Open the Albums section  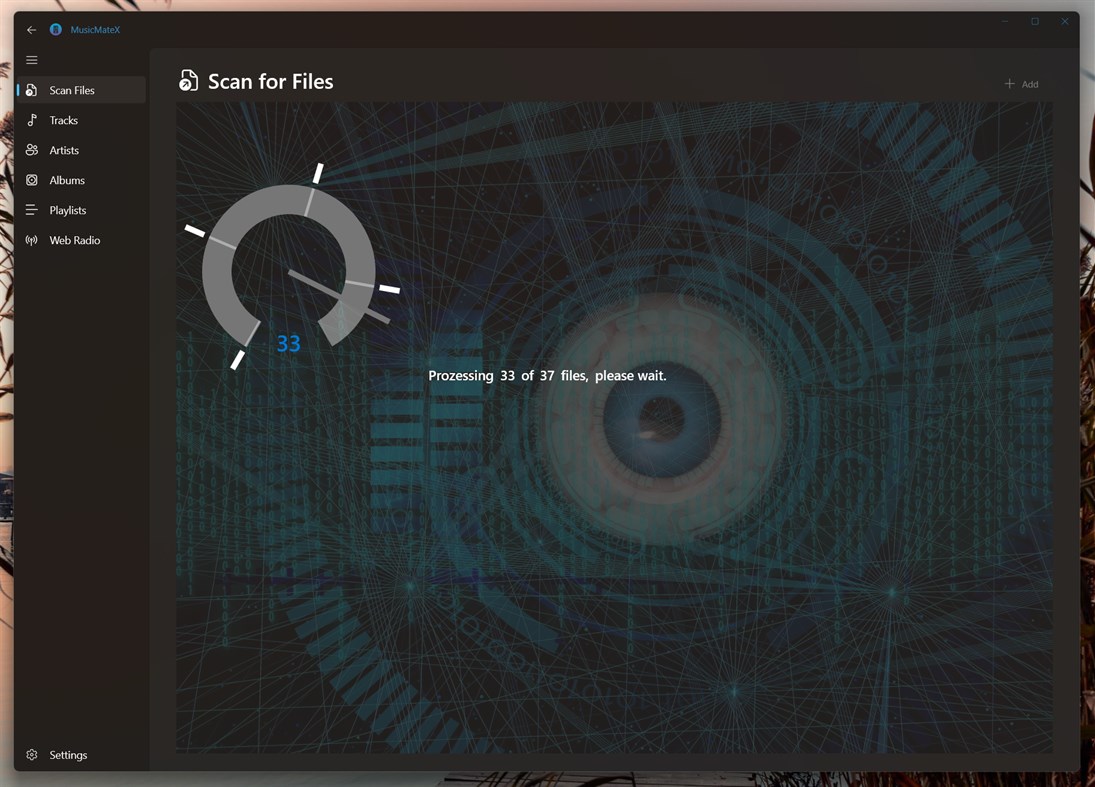pyautogui.click(x=66, y=180)
